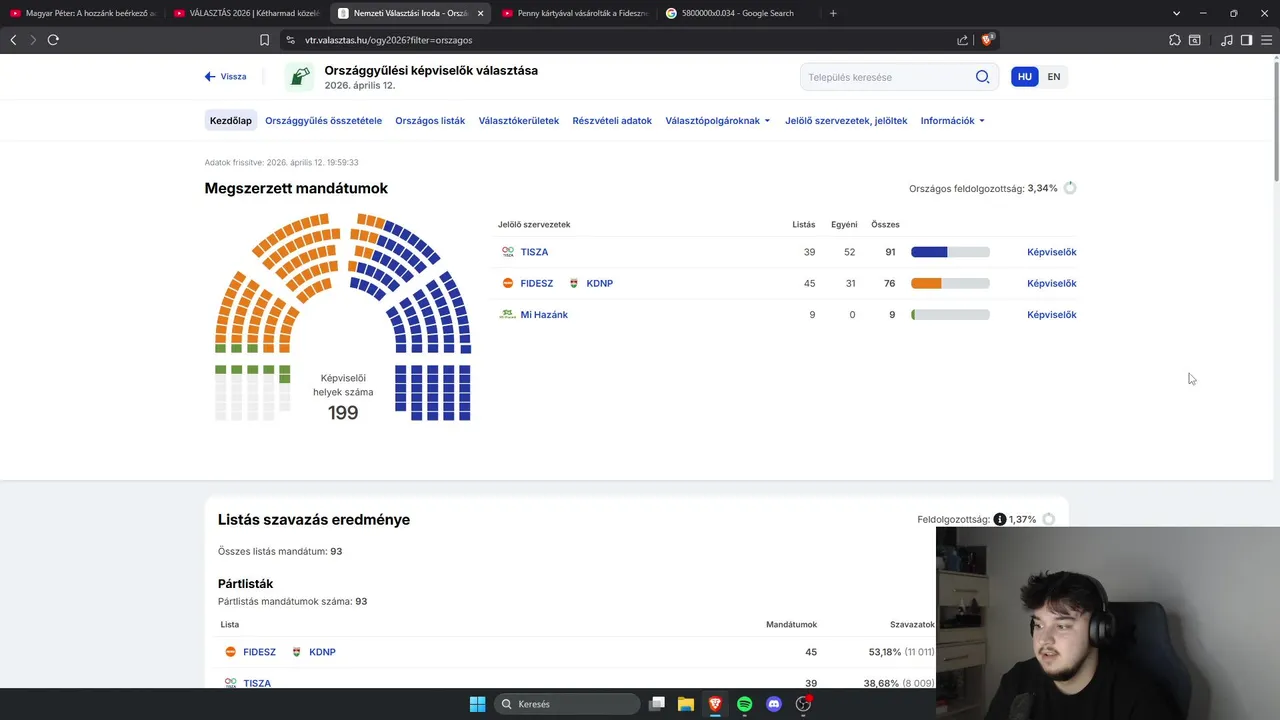Click into the Település keresése search field
Image resolution: width=1280 pixels, height=720 pixels.
[x=885, y=77]
